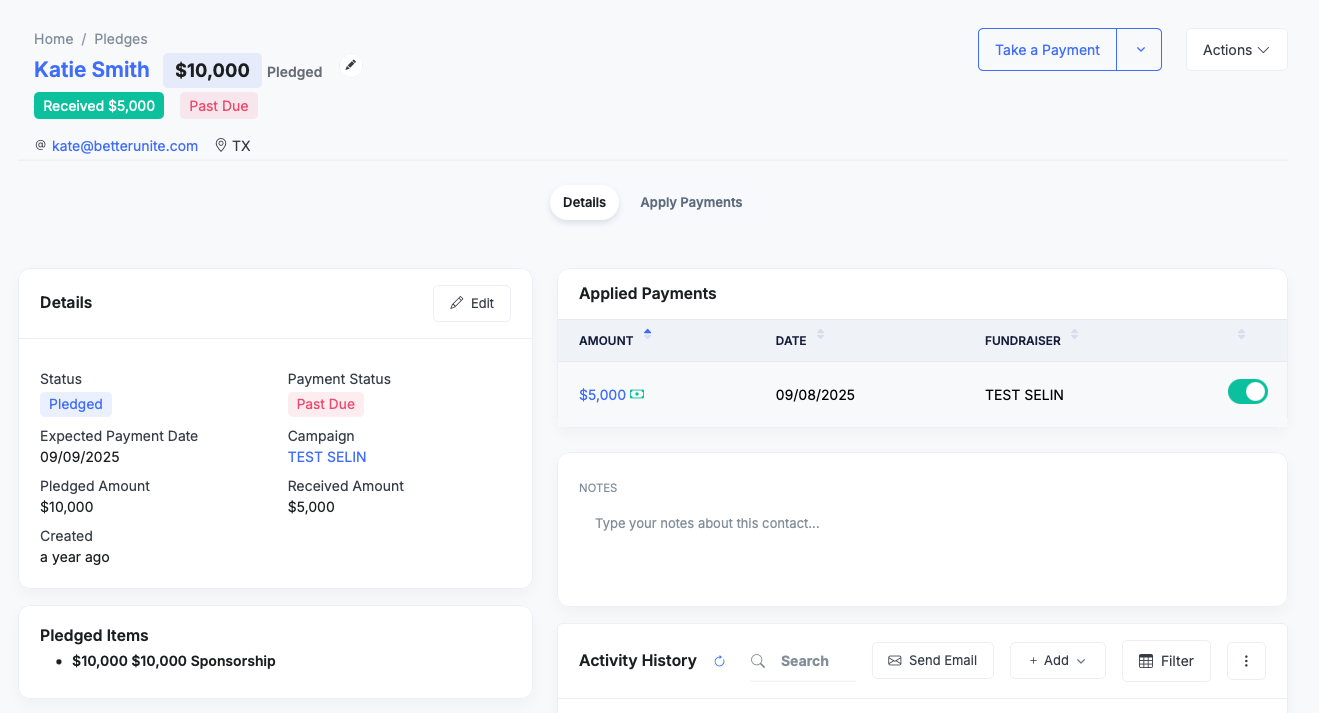Click the Past Due badge in the header

pyautogui.click(x=219, y=106)
